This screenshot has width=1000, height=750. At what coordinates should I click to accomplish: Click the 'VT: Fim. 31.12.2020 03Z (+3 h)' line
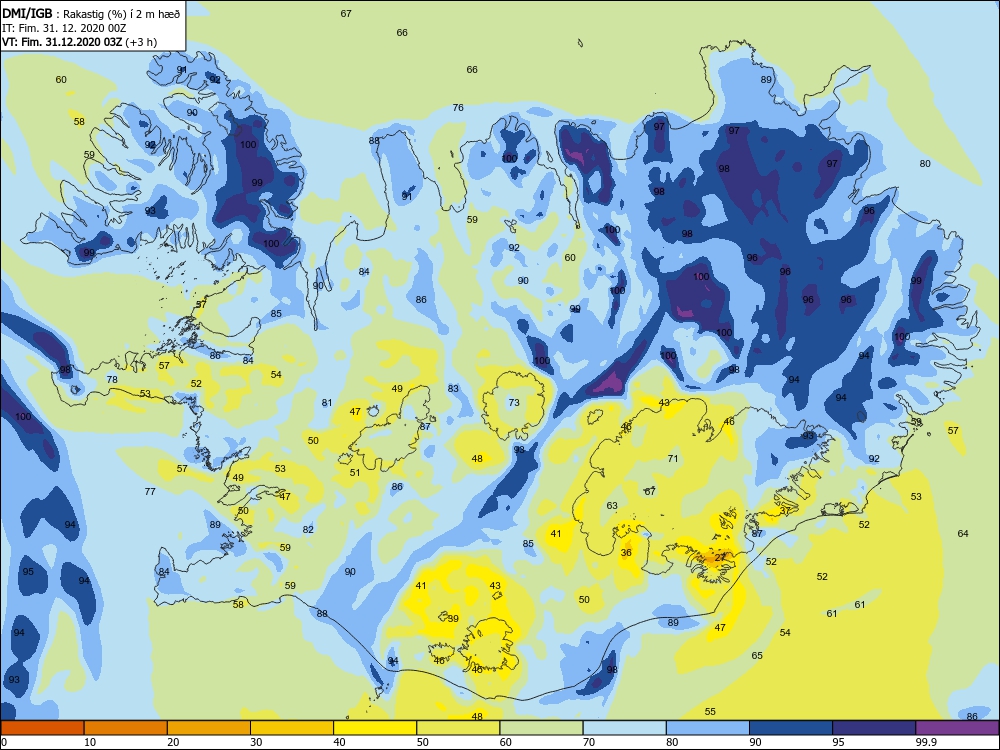pyautogui.click(x=79, y=42)
